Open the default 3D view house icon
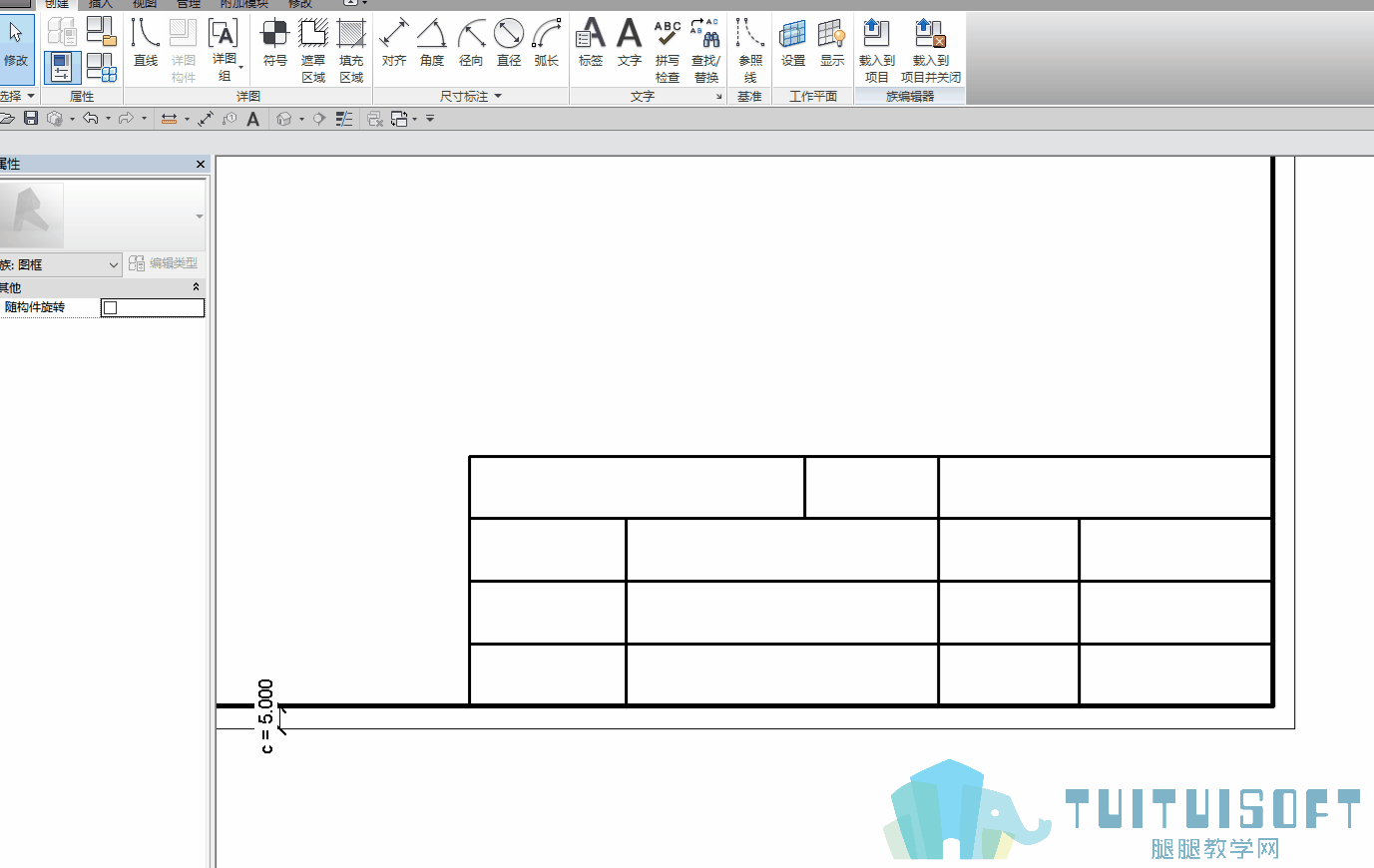The height and width of the screenshot is (868, 1374). click(x=284, y=119)
